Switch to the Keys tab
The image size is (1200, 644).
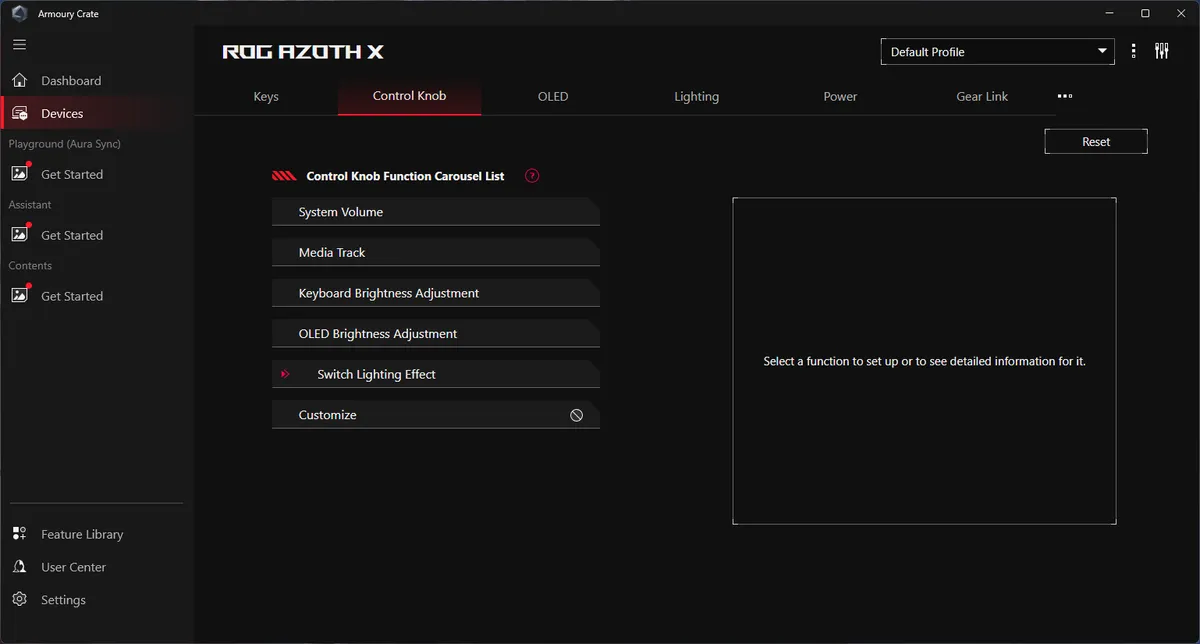(x=265, y=96)
